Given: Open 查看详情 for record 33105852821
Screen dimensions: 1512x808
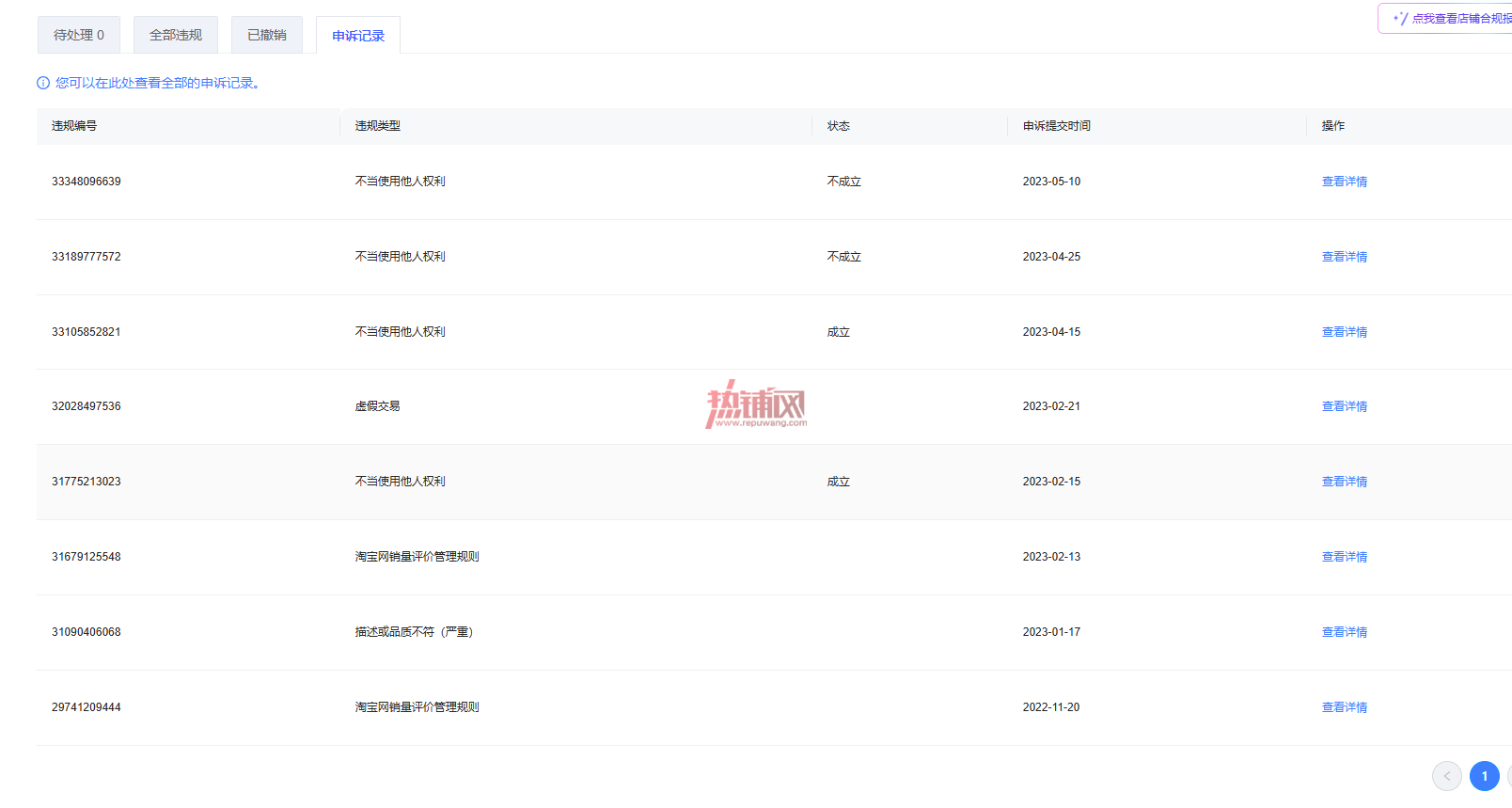Looking at the screenshot, I should coord(1345,332).
